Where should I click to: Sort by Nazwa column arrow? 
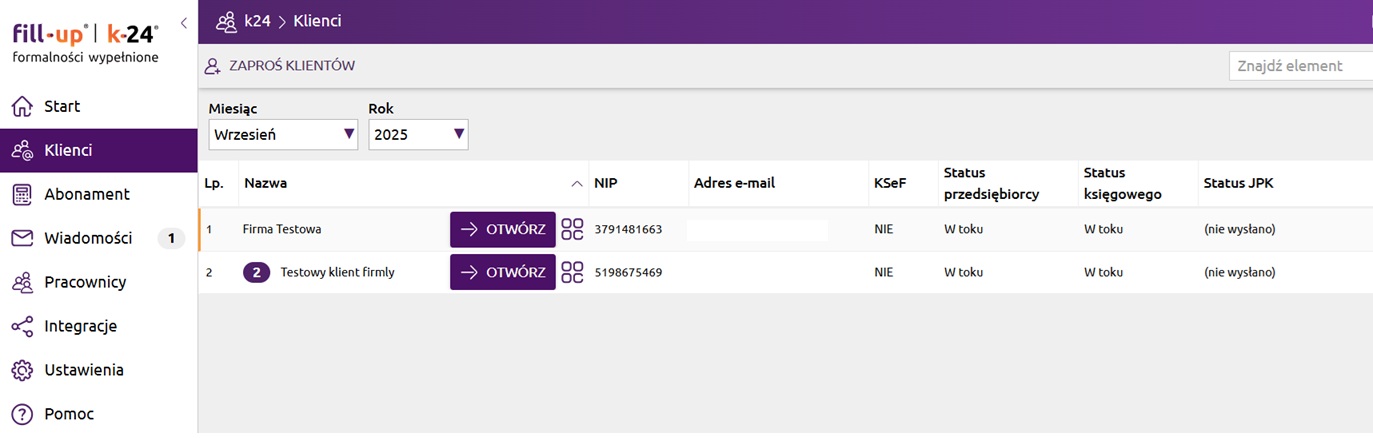(576, 184)
